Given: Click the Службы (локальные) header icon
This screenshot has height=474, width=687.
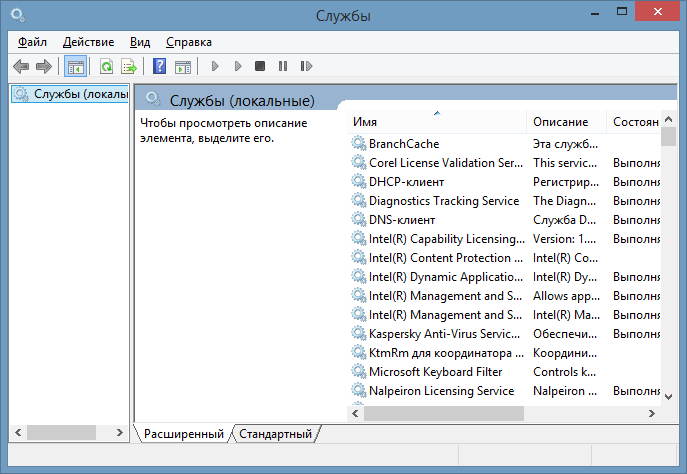Looking at the screenshot, I should click(x=152, y=99).
